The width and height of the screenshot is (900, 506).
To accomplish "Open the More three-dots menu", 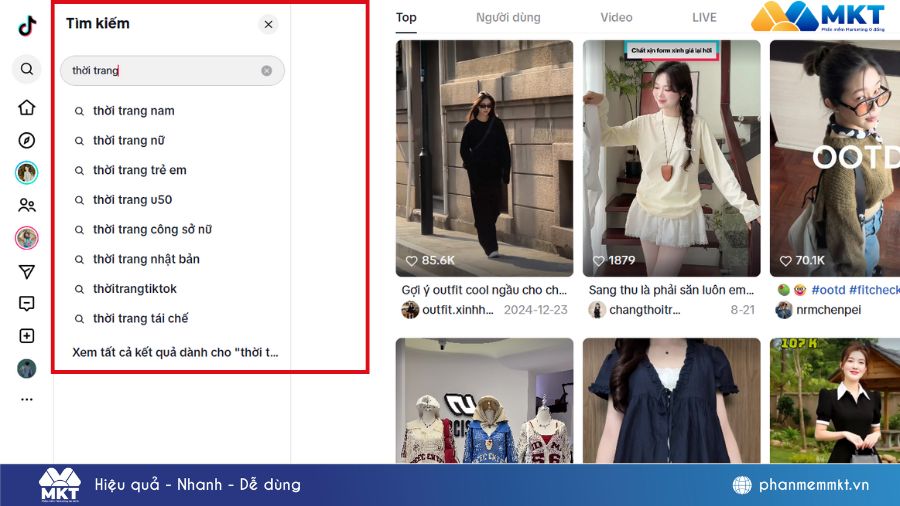I will 27,399.
